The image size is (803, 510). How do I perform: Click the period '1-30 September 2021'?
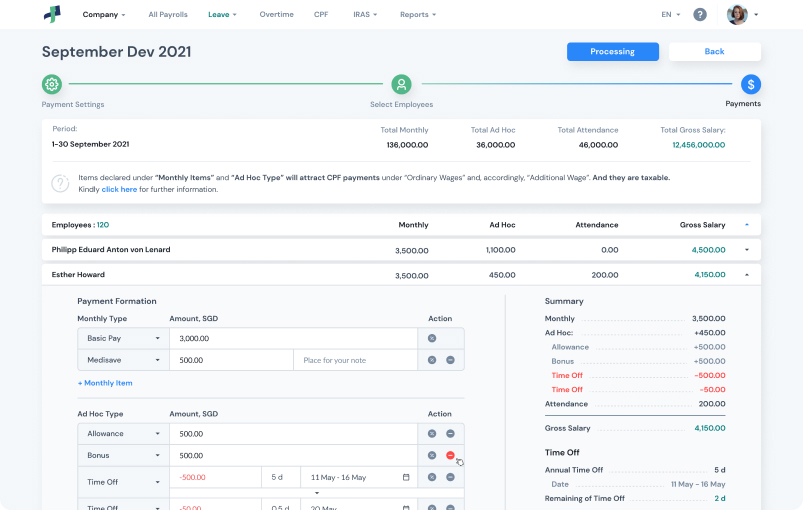tap(91, 144)
